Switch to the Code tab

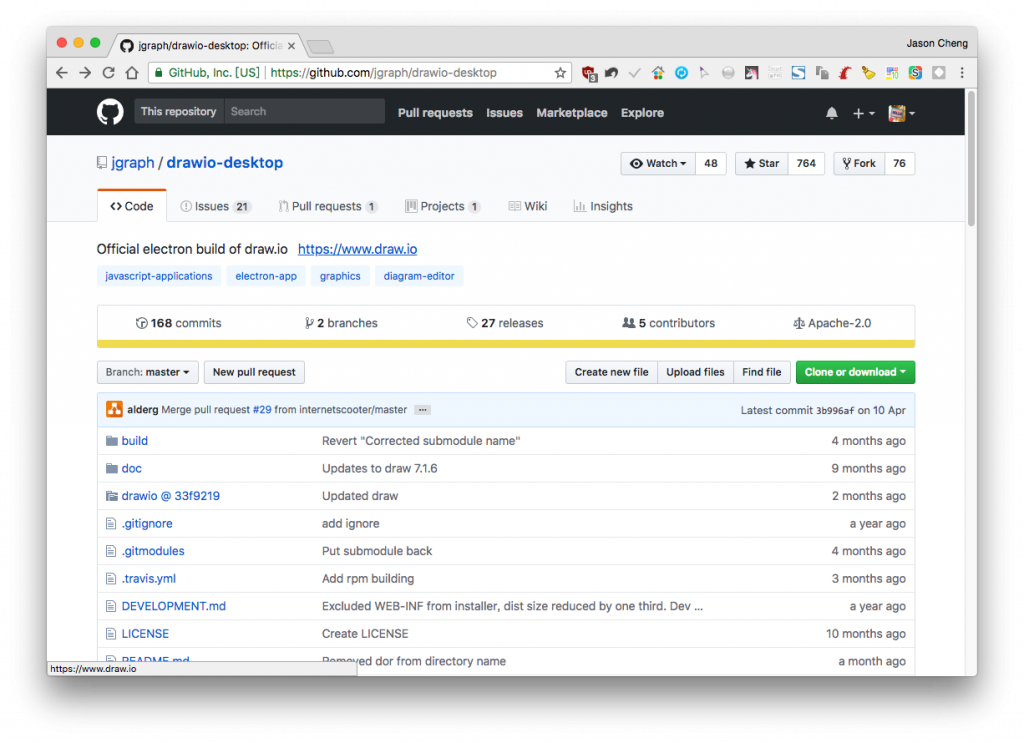pyautogui.click(x=132, y=206)
